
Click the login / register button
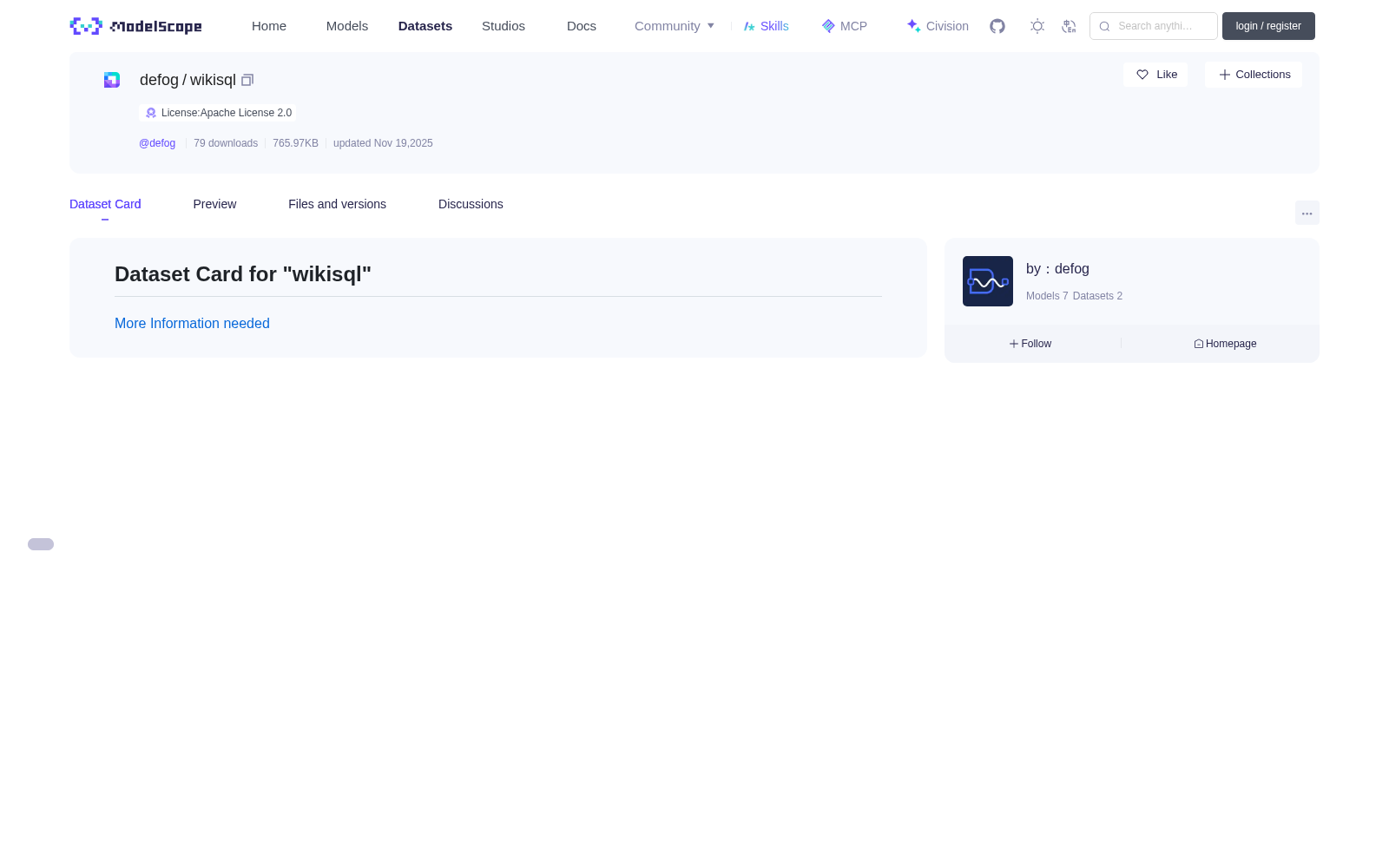point(1268,26)
